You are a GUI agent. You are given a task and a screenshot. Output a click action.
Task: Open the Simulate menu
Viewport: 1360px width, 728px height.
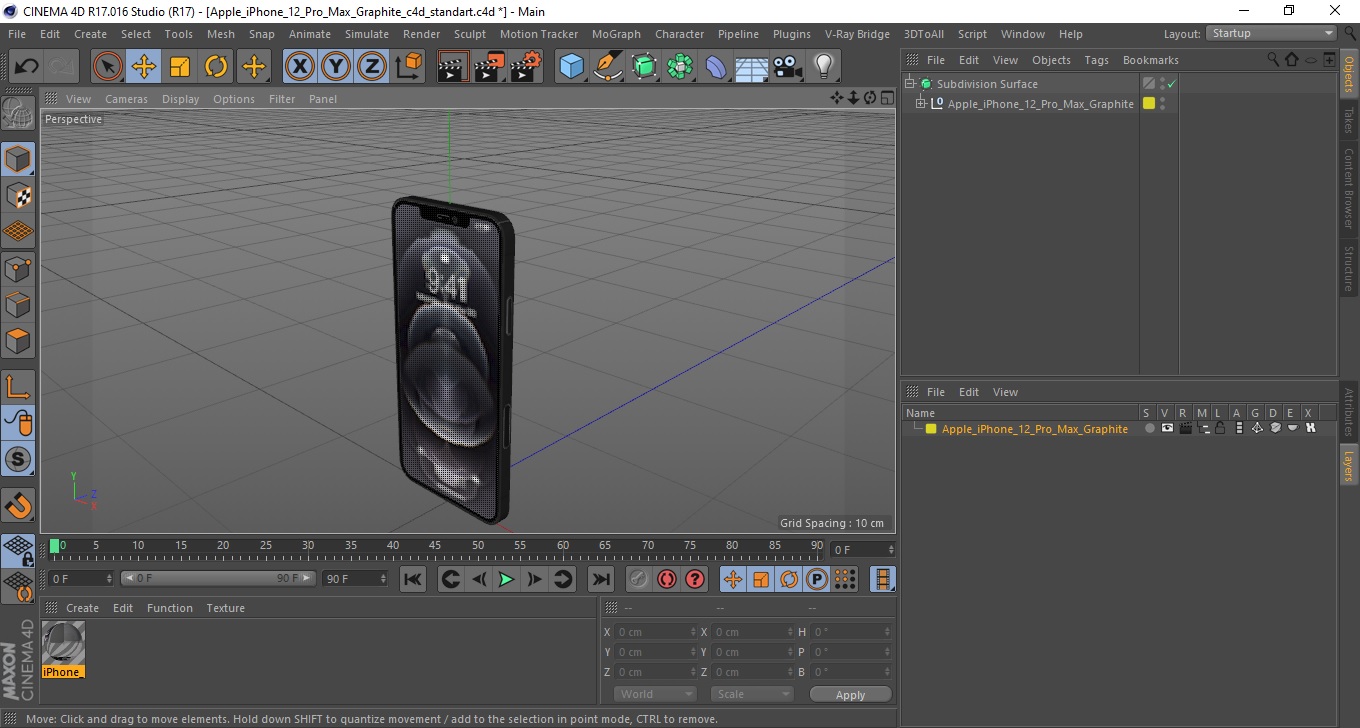click(367, 34)
